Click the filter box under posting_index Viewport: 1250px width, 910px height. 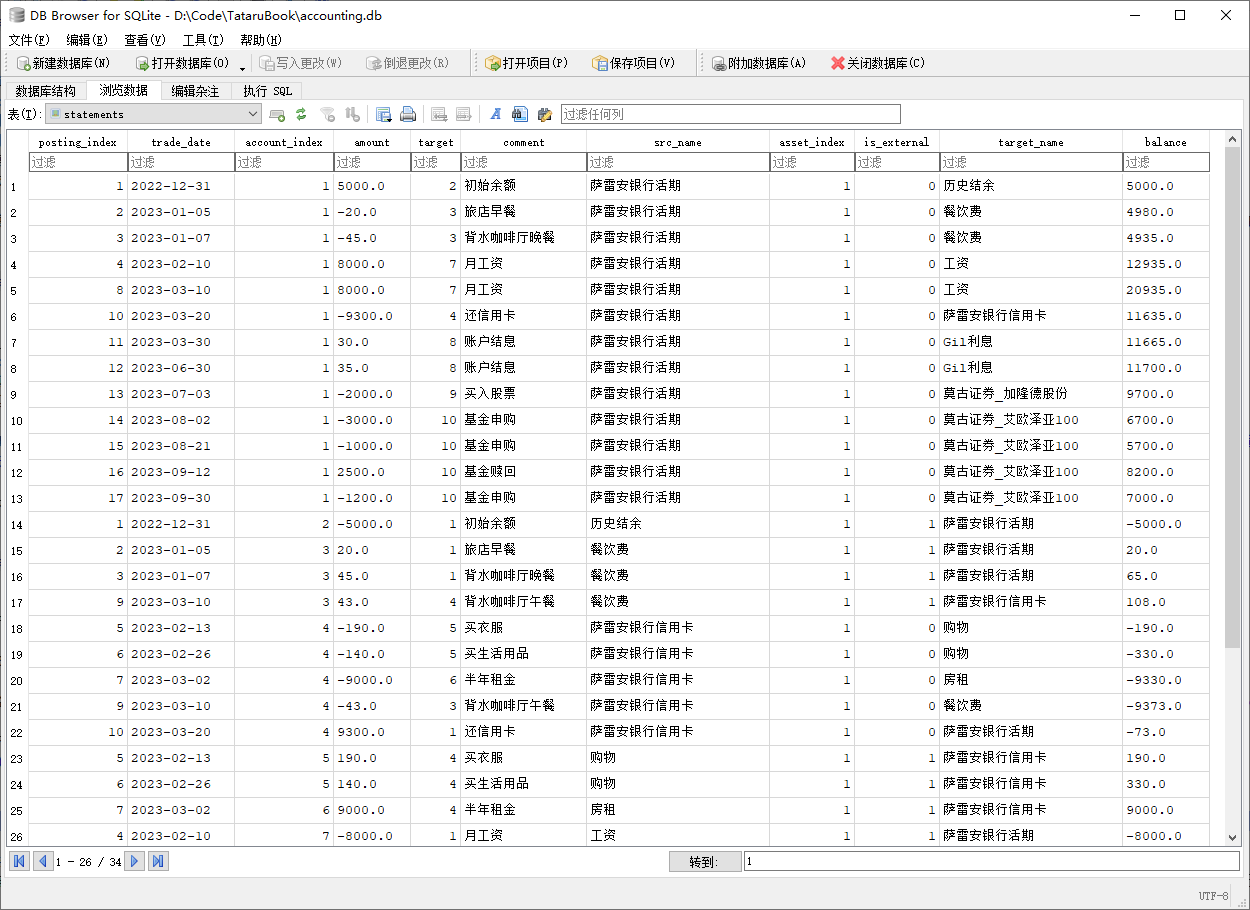pos(78,162)
